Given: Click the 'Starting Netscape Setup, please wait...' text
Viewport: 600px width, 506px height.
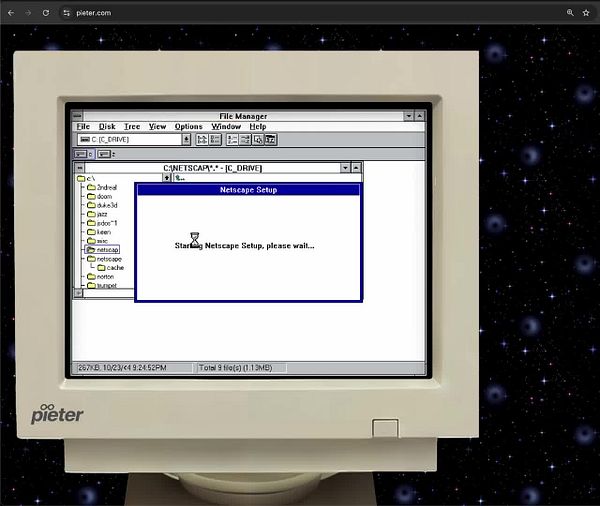Looking at the screenshot, I should point(245,246).
